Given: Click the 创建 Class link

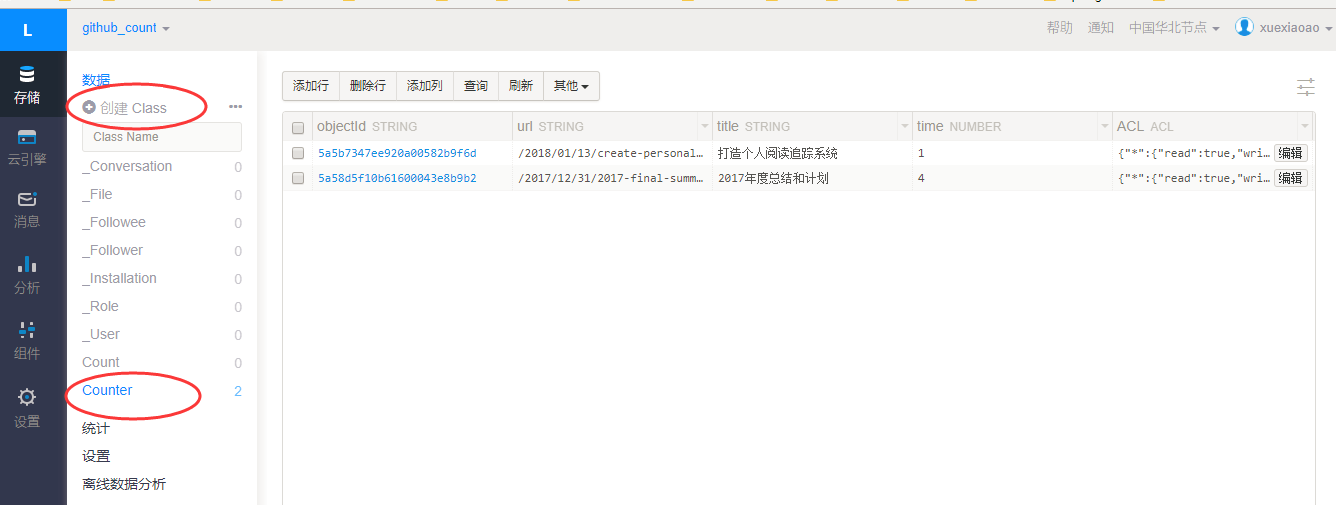Looking at the screenshot, I should tap(133, 108).
